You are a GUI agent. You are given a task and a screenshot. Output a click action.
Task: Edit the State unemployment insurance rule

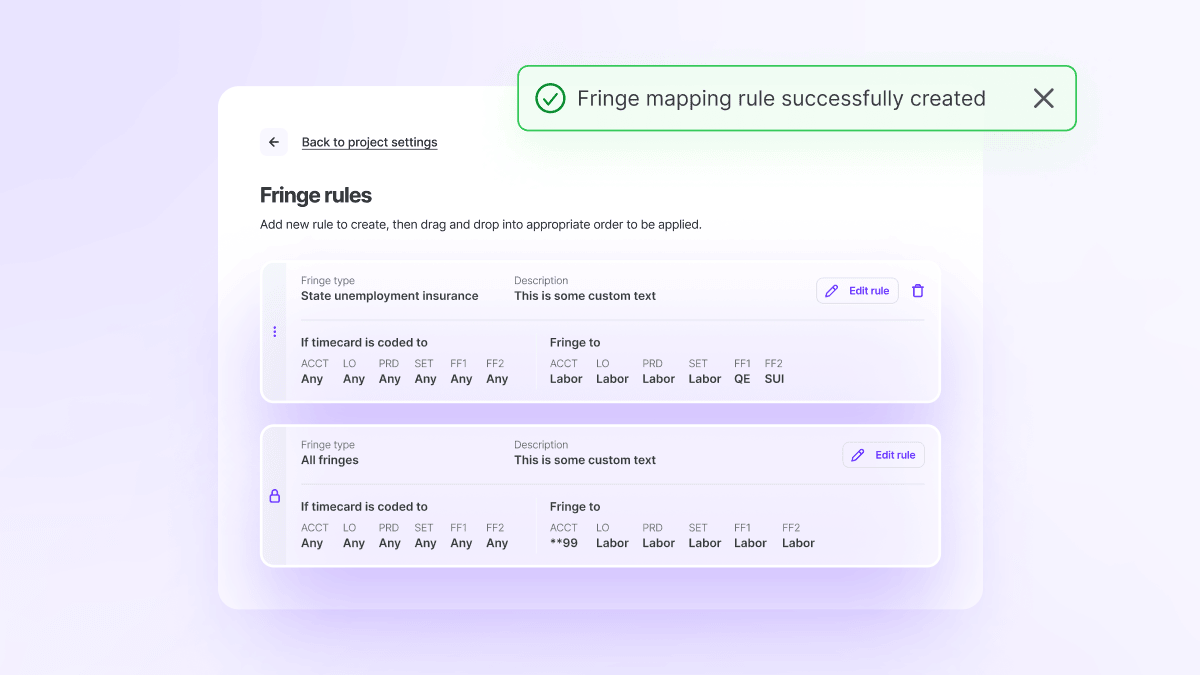857,291
